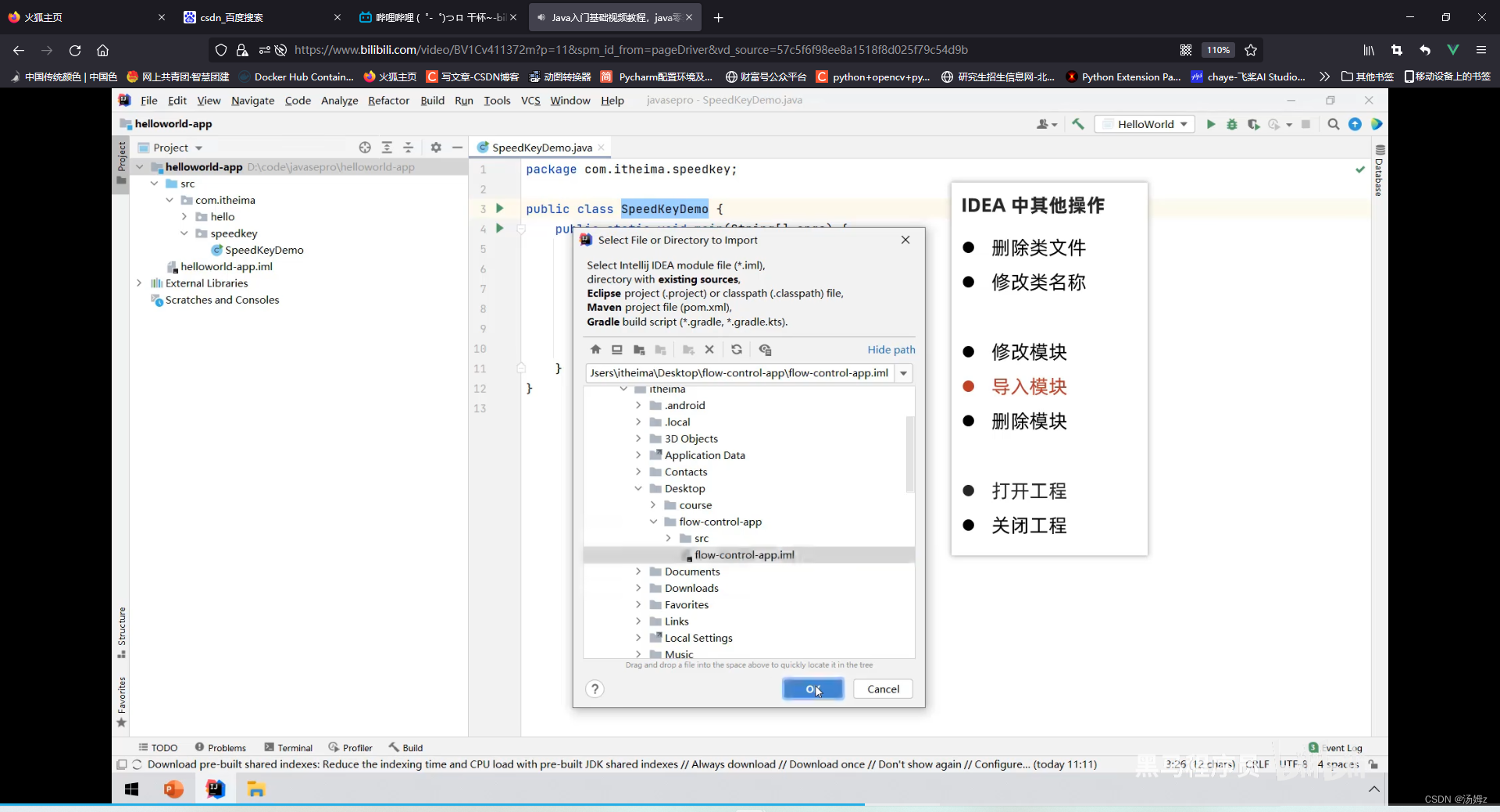This screenshot has height=812, width=1500.
Task: Jump to desktop directory icon in dialog
Action: point(617,350)
